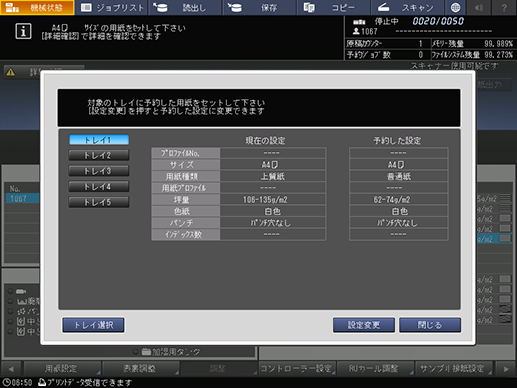Click reserved paper type 普通紙 cell

point(399,176)
